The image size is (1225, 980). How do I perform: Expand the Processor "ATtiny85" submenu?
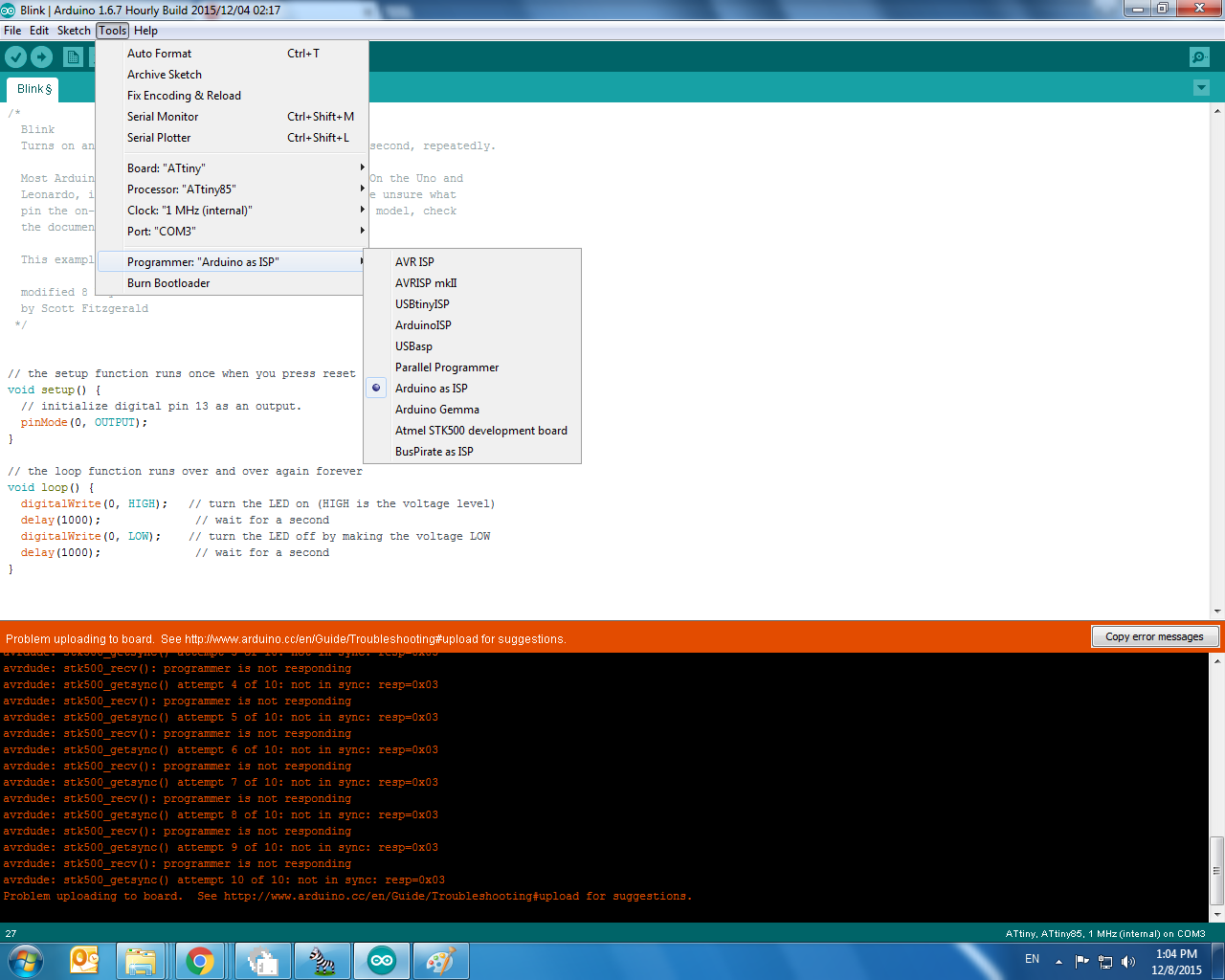pyautogui.click(x=232, y=189)
